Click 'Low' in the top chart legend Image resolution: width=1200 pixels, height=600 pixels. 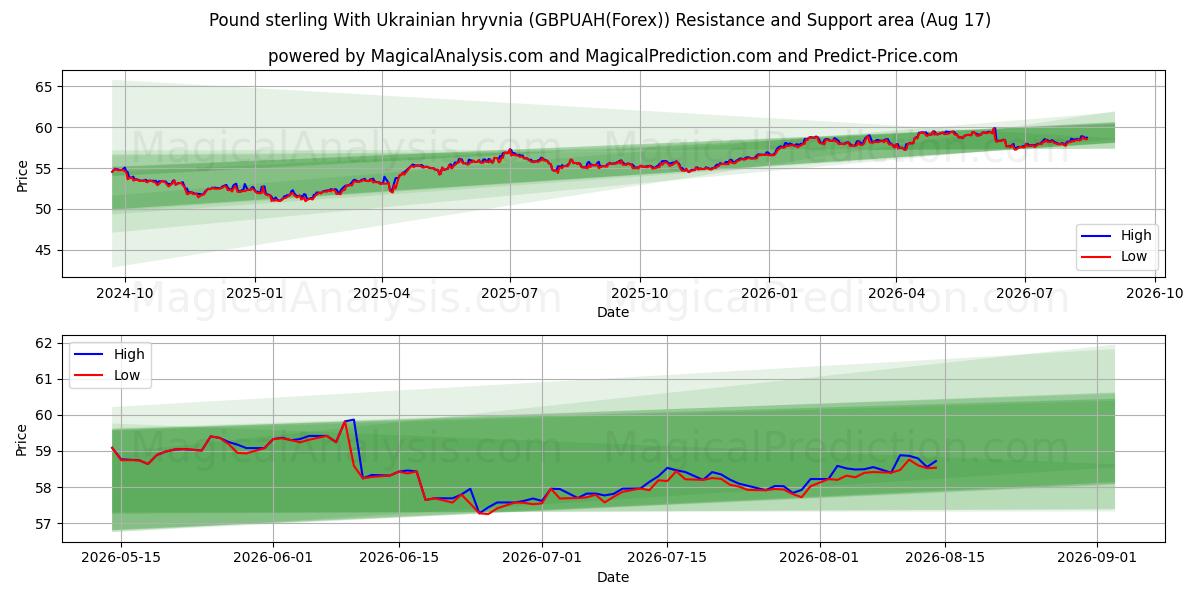click(1134, 256)
